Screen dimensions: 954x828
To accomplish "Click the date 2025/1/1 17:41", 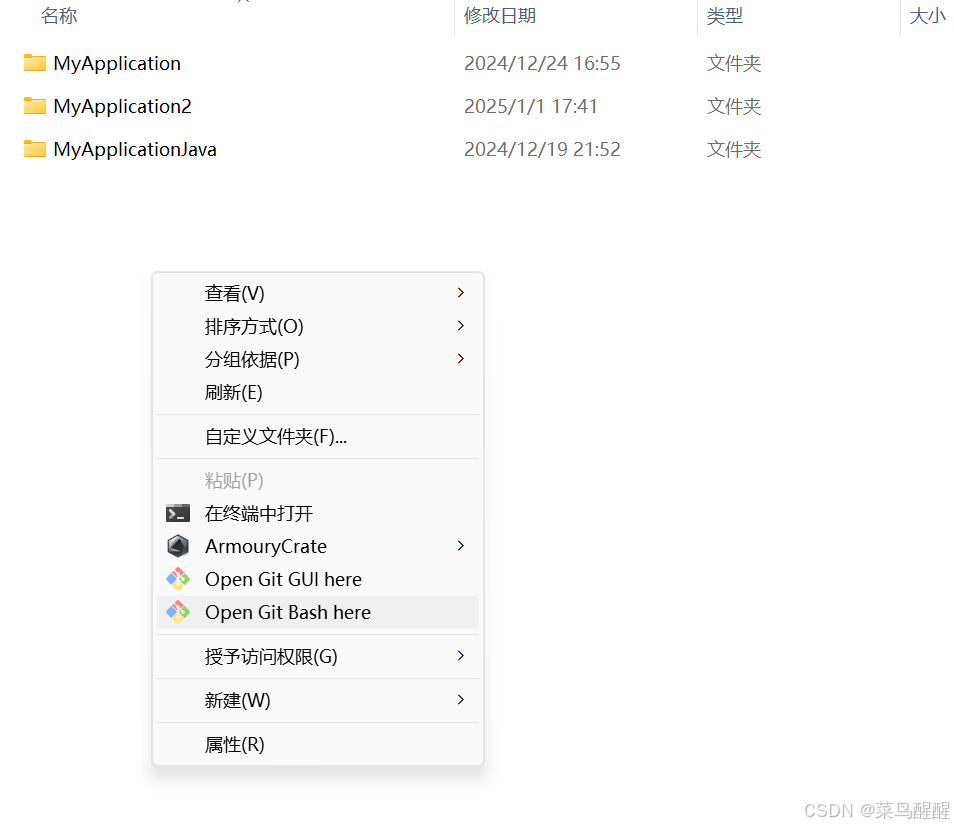I will [531, 106].
